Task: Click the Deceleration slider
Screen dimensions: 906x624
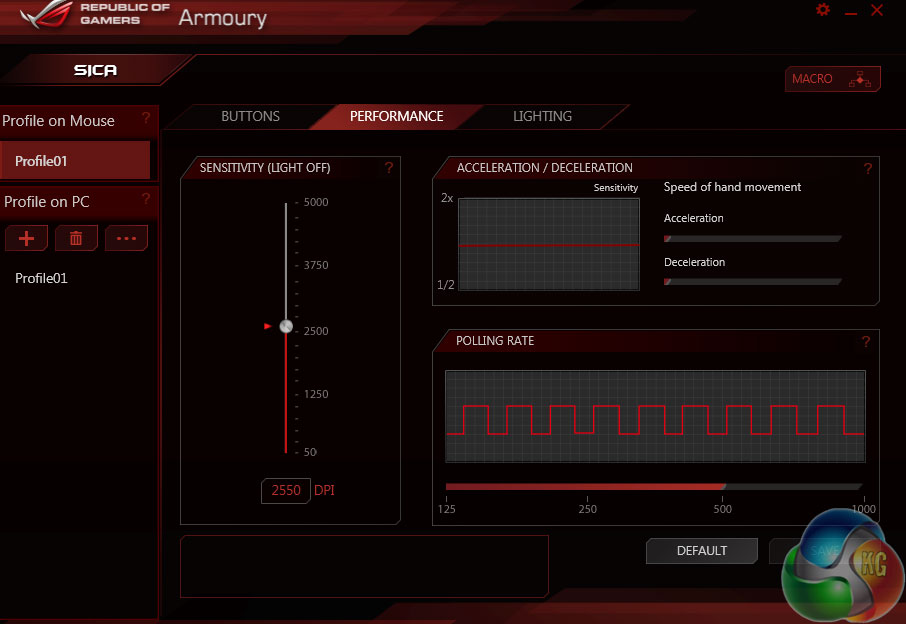Action: (752, 282)
